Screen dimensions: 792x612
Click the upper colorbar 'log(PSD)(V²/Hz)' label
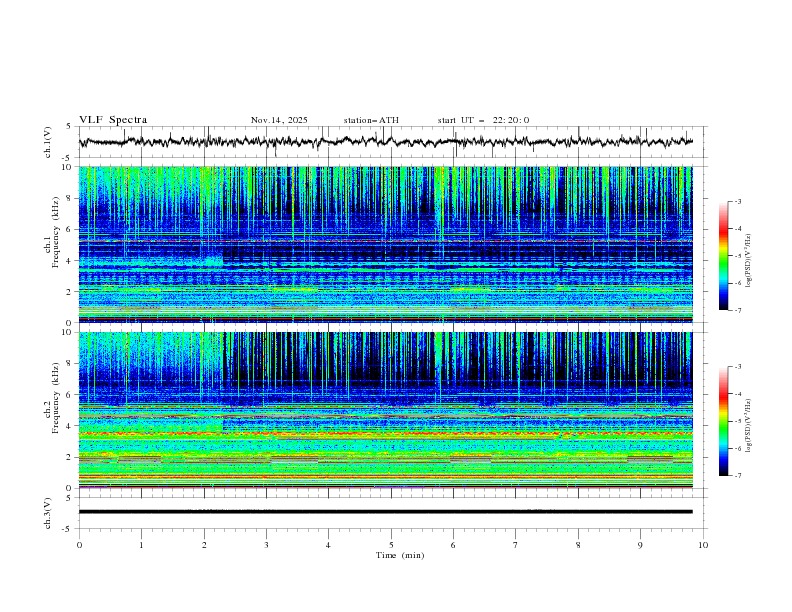tap(749, 261)
